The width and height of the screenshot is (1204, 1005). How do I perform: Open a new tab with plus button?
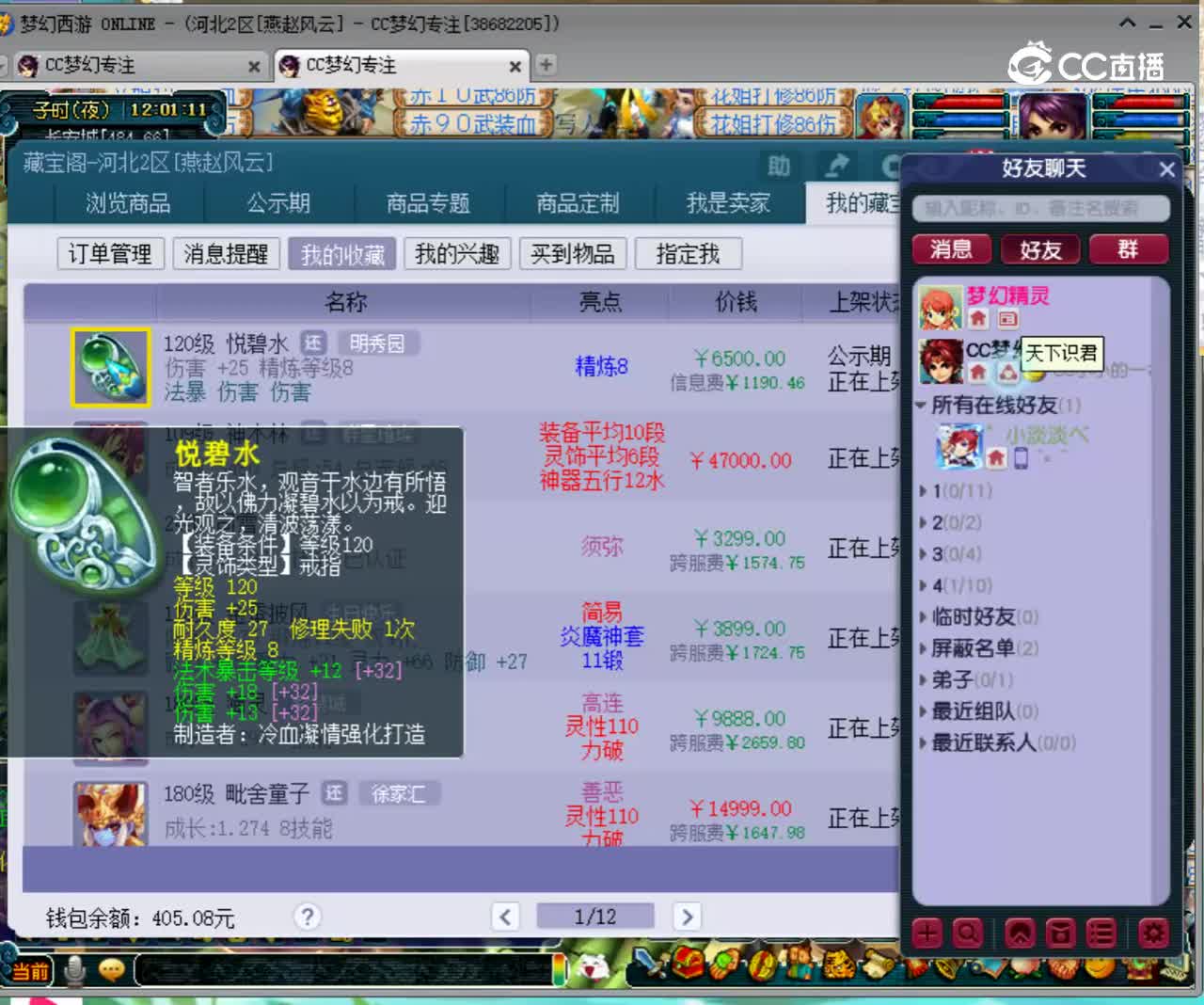point(547,65)
